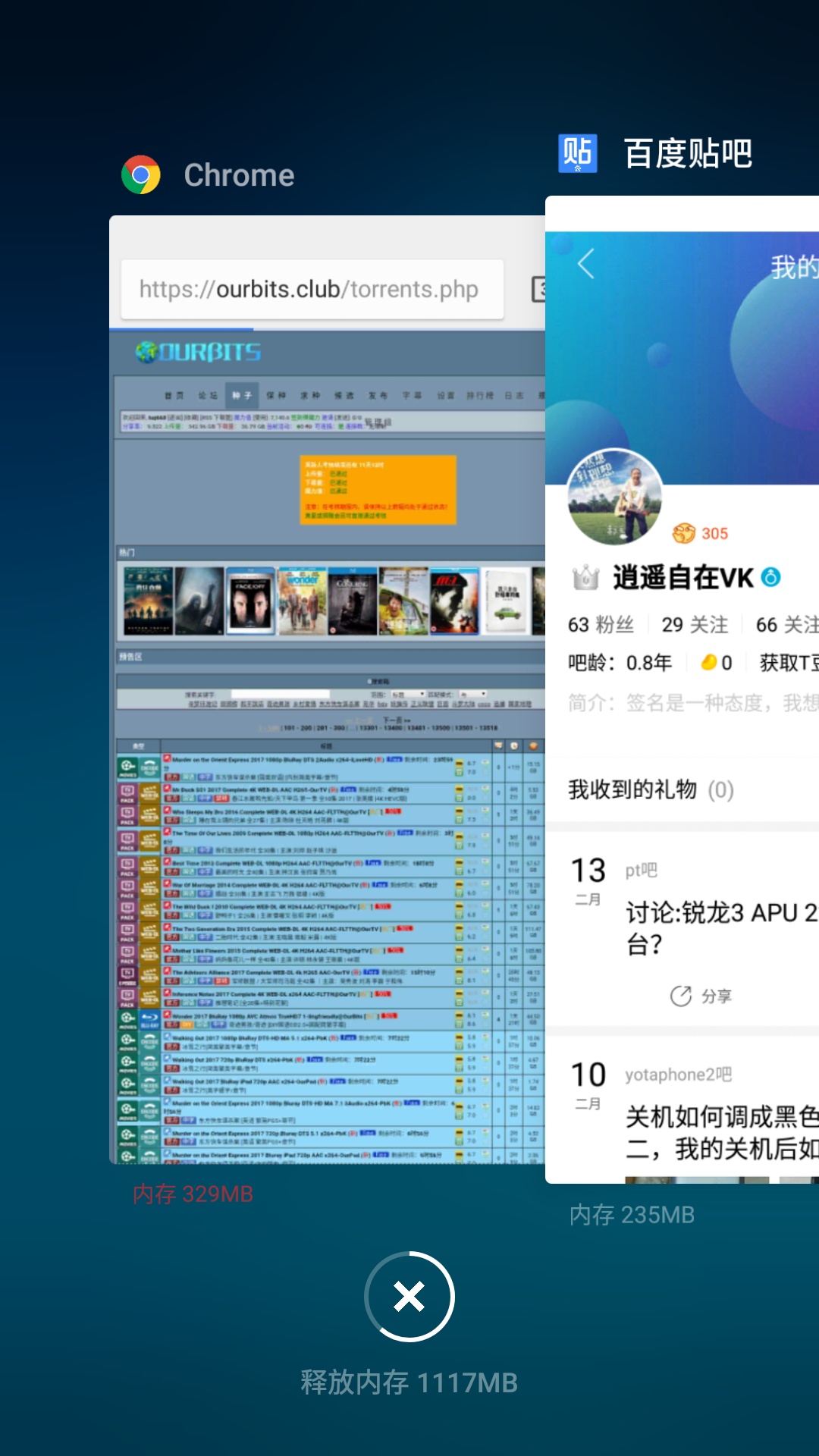Tap the Wonder poster thumbnail
The image size is (819, 1456).
(x=302, y=601)
